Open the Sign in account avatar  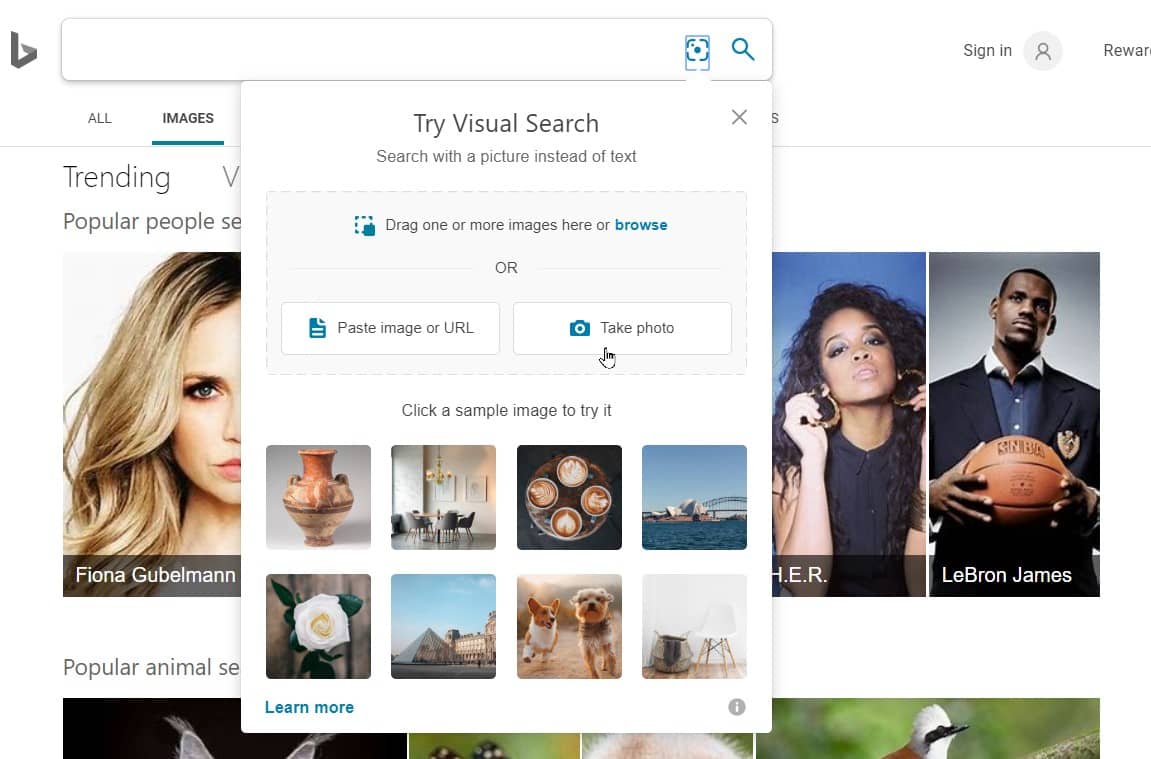pyautogui.click(x=1043, y=51)
